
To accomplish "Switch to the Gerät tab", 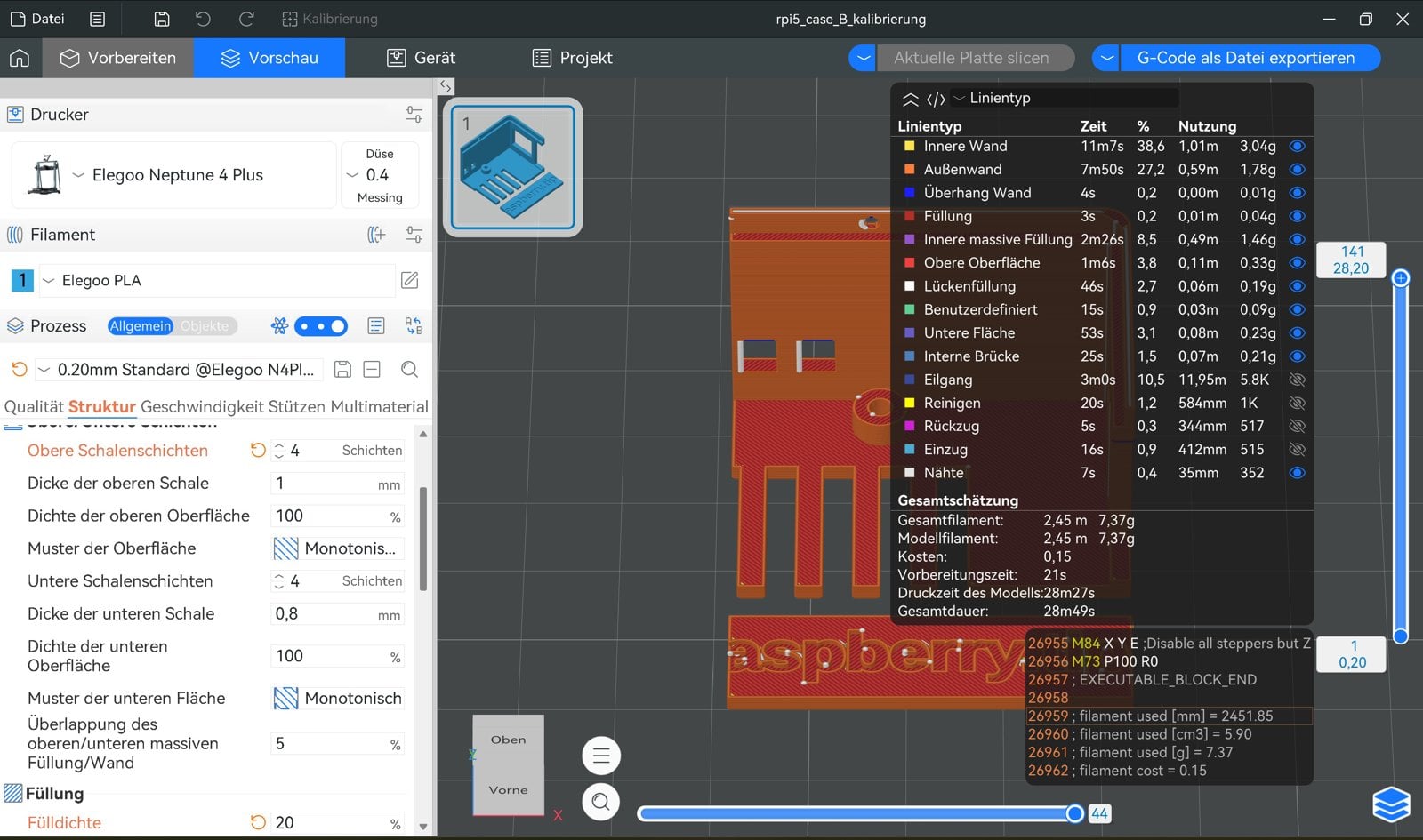I will tap(422, 58).
